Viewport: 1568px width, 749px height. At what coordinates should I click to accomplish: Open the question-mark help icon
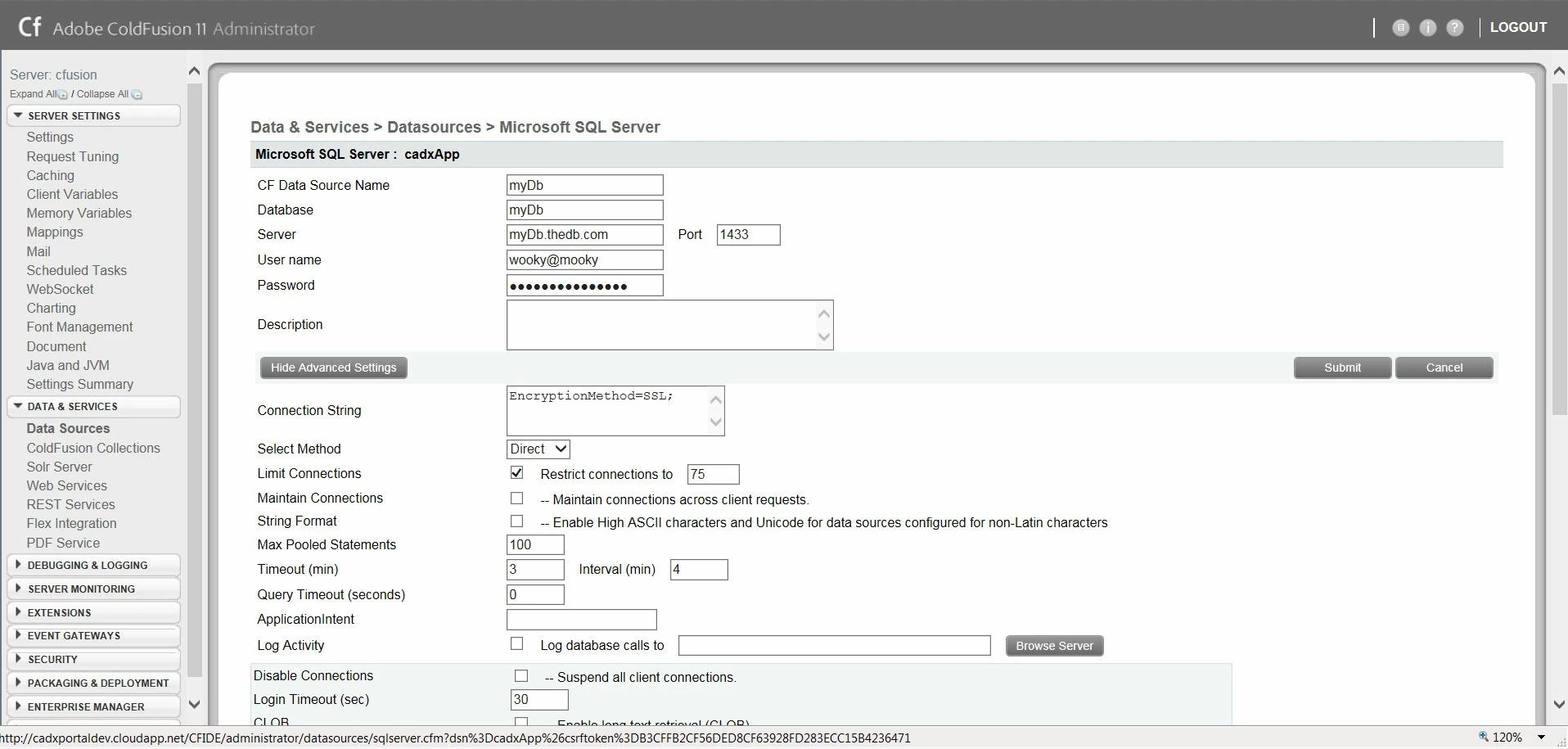click(x=1455, y=28)
